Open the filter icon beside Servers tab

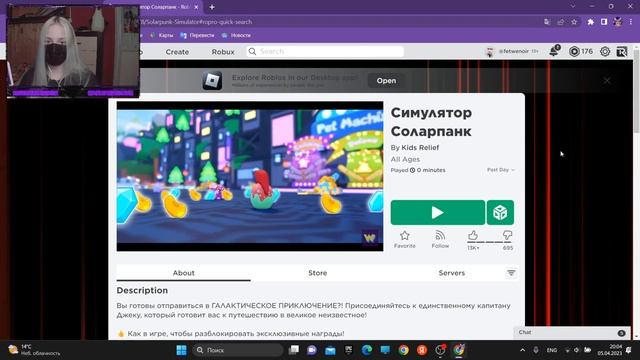(511, 273)
